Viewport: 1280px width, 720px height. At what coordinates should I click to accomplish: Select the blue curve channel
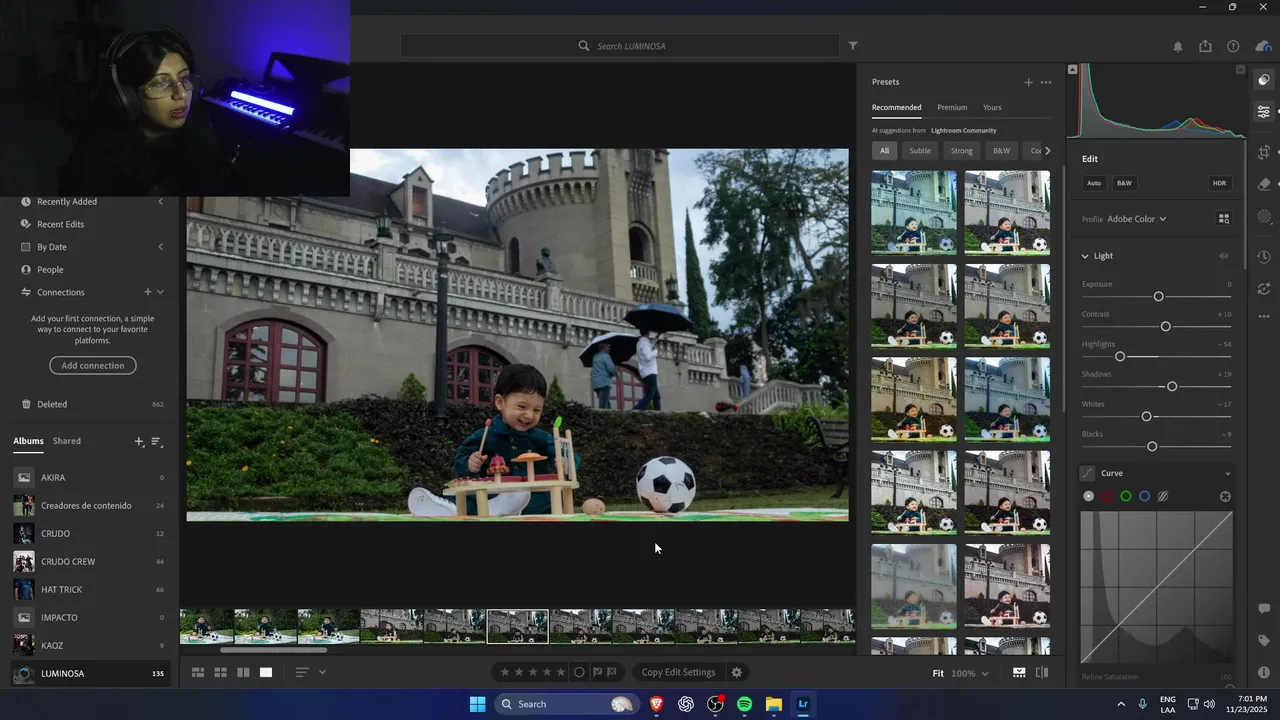(x=1145, y=496)
